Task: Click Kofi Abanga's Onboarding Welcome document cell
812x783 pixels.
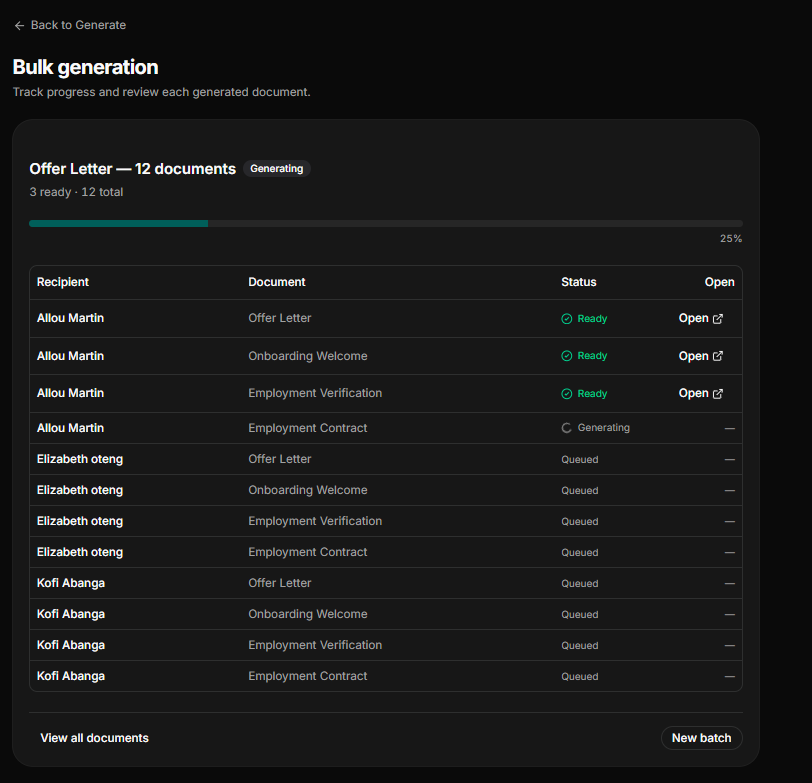Action: (x=308, y=614)
